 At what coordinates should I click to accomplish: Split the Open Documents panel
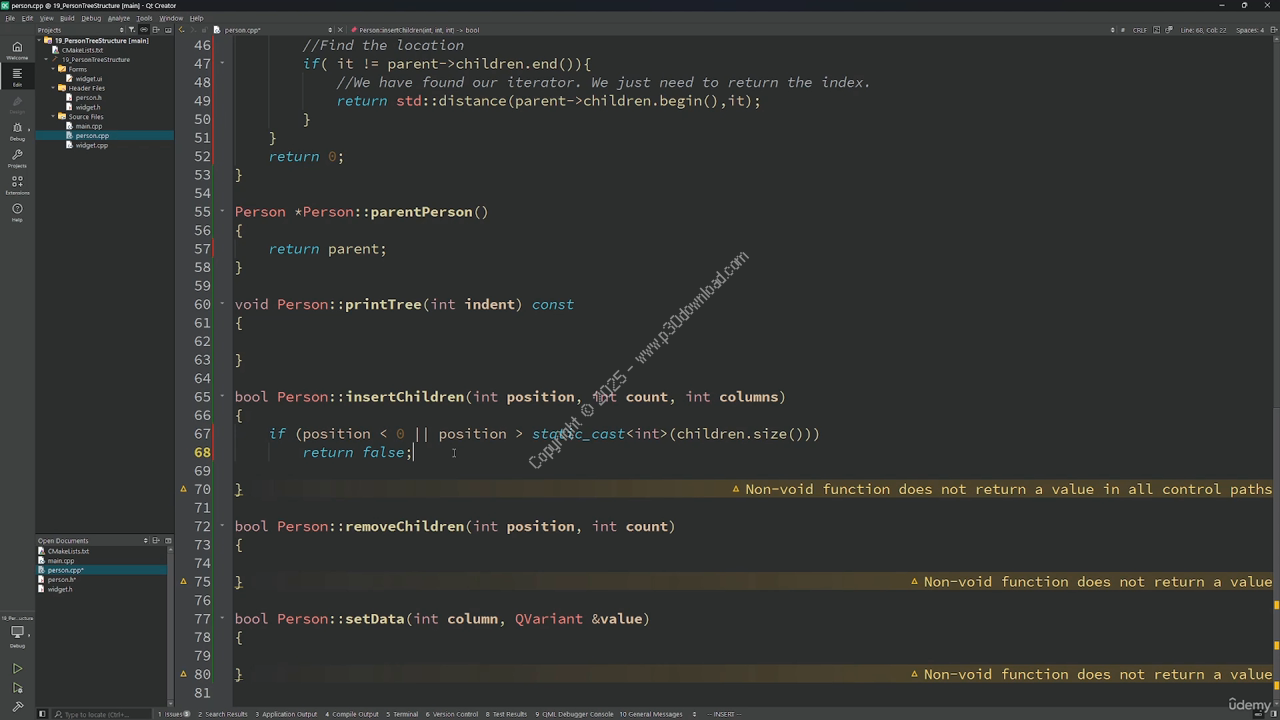(156, 541)
